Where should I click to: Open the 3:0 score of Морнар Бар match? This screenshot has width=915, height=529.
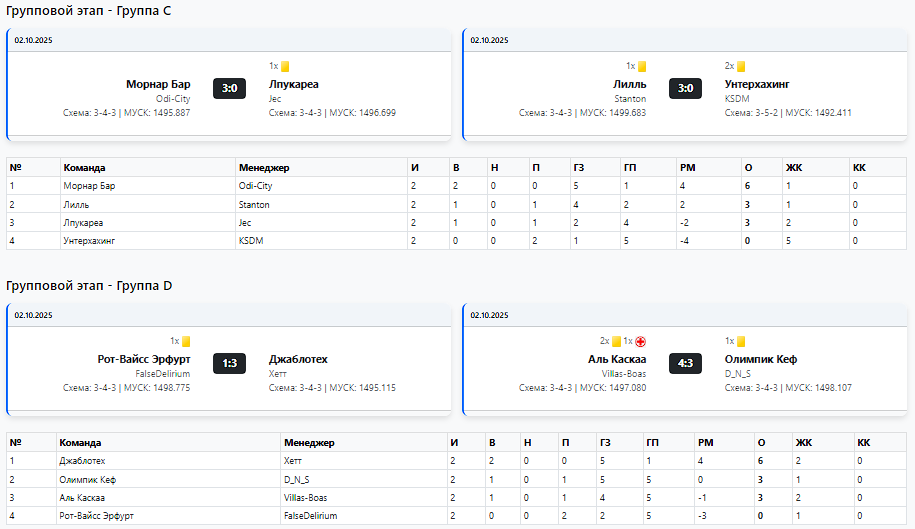(x=229, y=88)
